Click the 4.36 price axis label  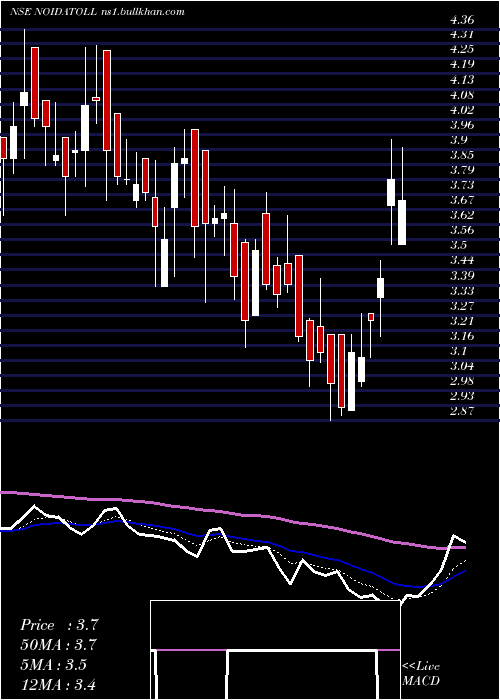tap(462, 20)
